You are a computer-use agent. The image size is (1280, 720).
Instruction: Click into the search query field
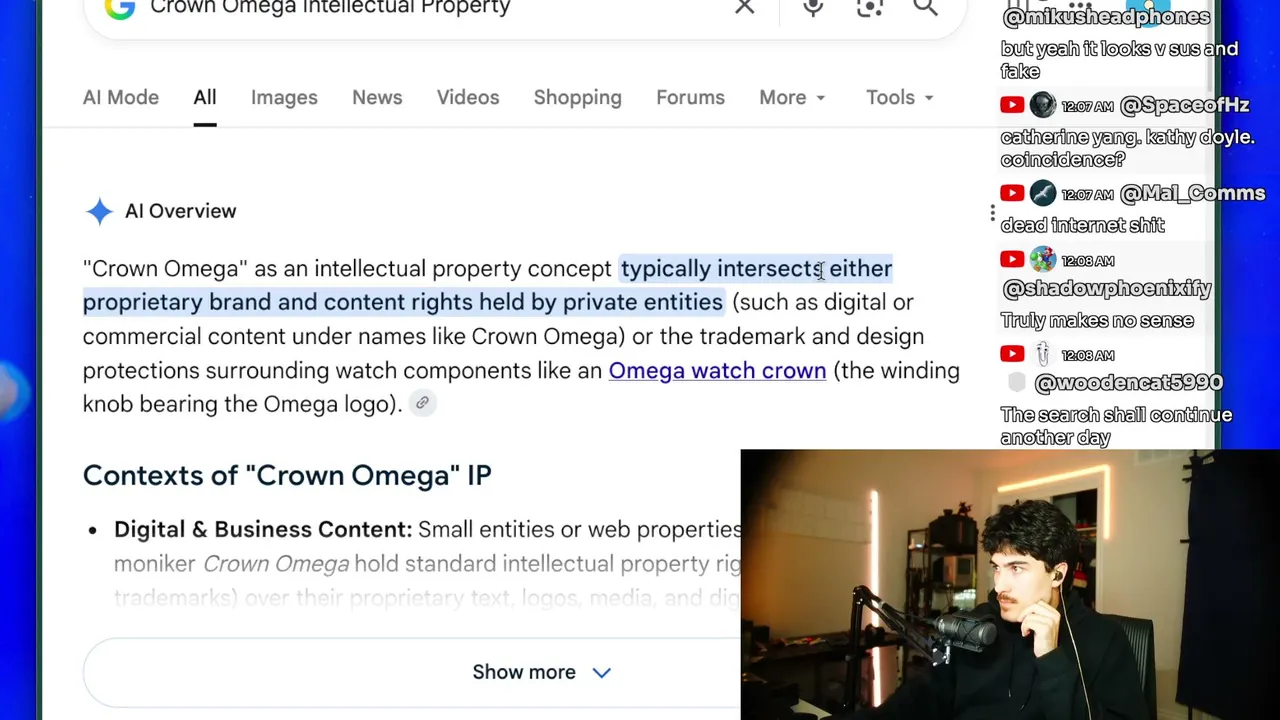(430, 8)
